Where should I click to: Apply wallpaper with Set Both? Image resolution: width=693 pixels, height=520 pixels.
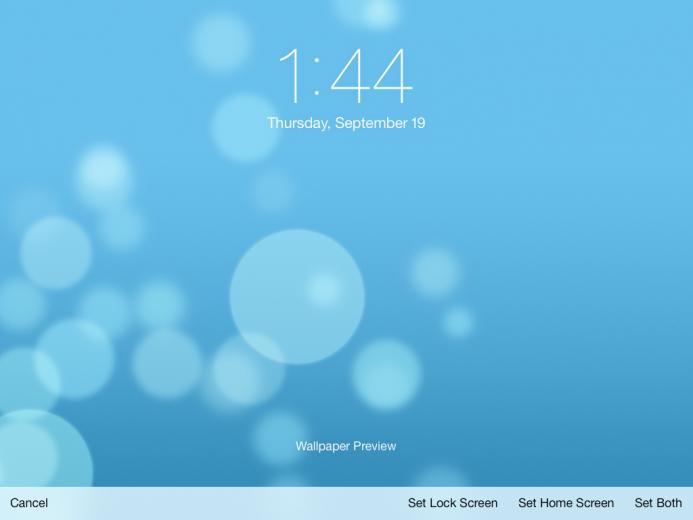click(x=658, y=503)
